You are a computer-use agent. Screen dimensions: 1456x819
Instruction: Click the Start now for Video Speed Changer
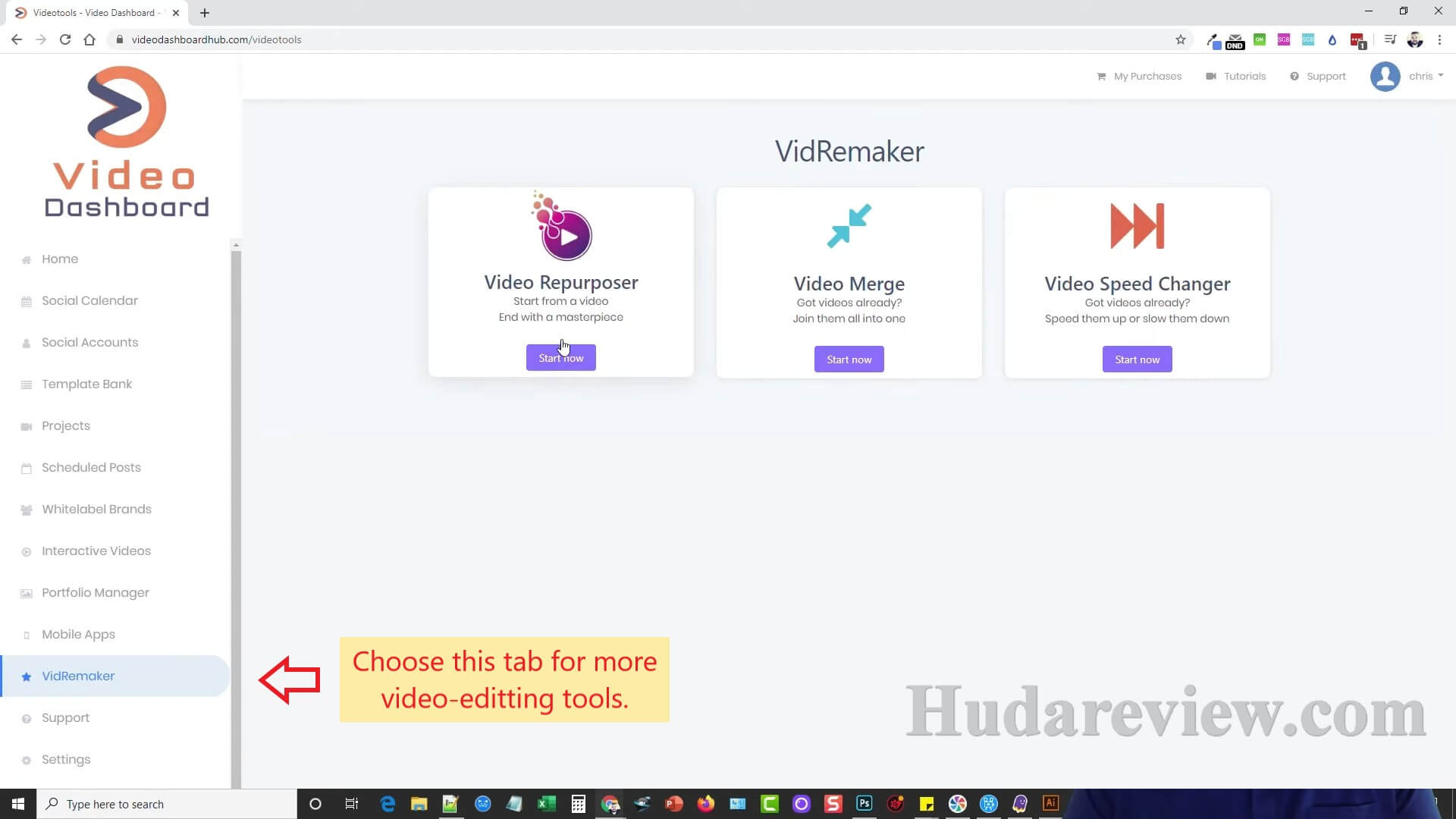pos(1137,359)
